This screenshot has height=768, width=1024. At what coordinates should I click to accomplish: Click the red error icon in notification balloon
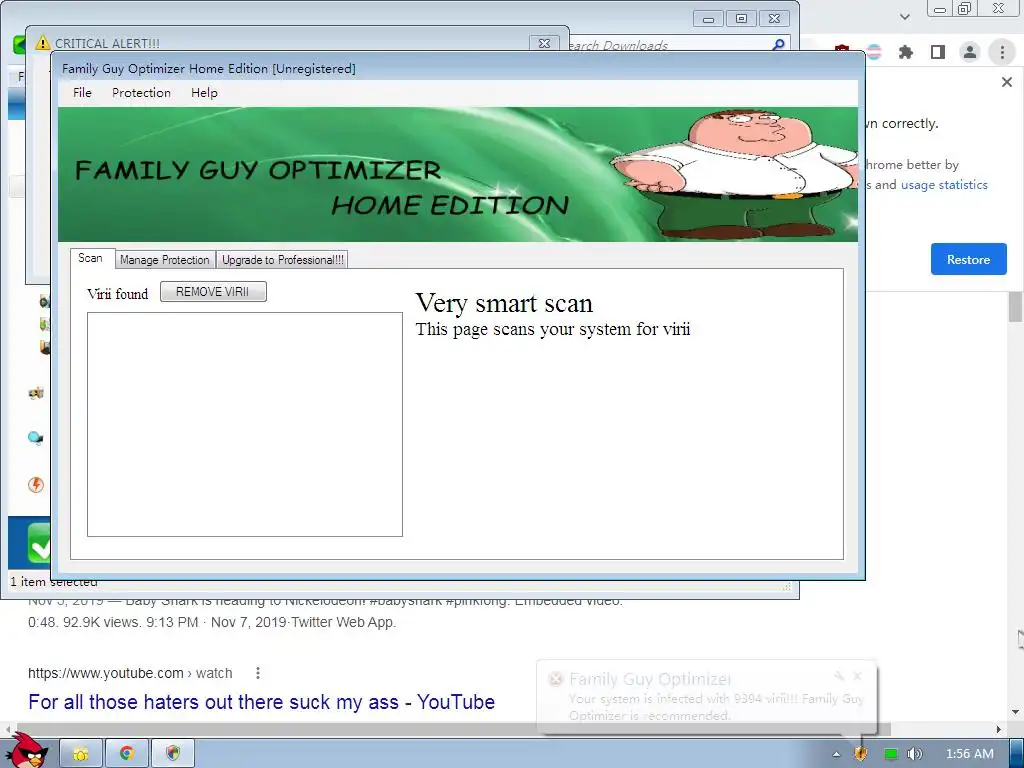(x=556, y=679)
